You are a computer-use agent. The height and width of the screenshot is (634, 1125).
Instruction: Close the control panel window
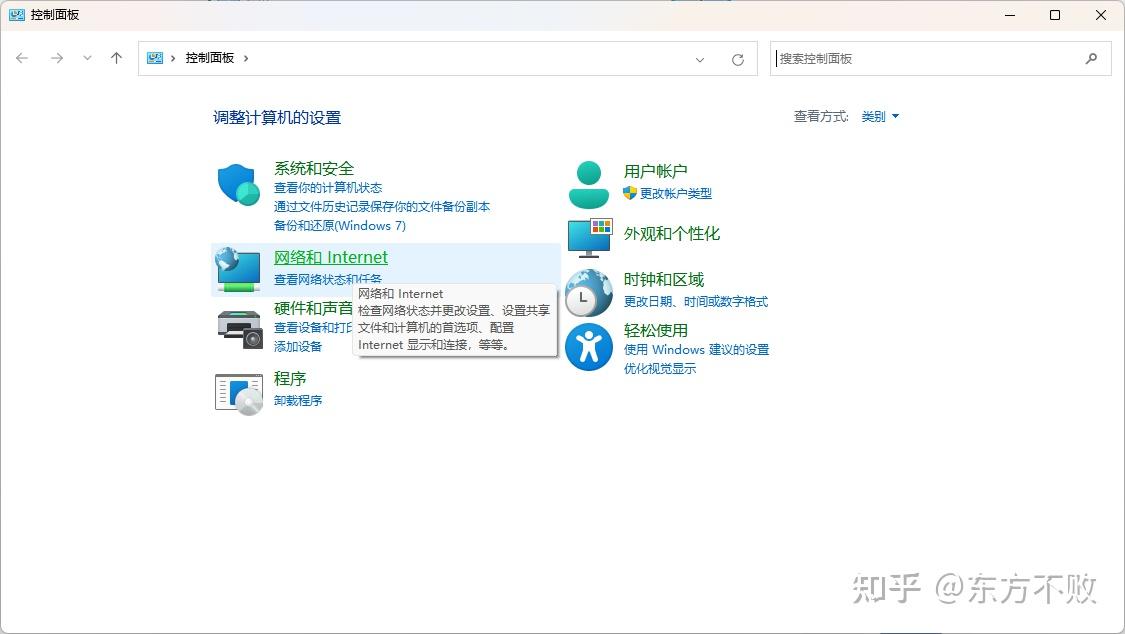[x=1101, y=15]
